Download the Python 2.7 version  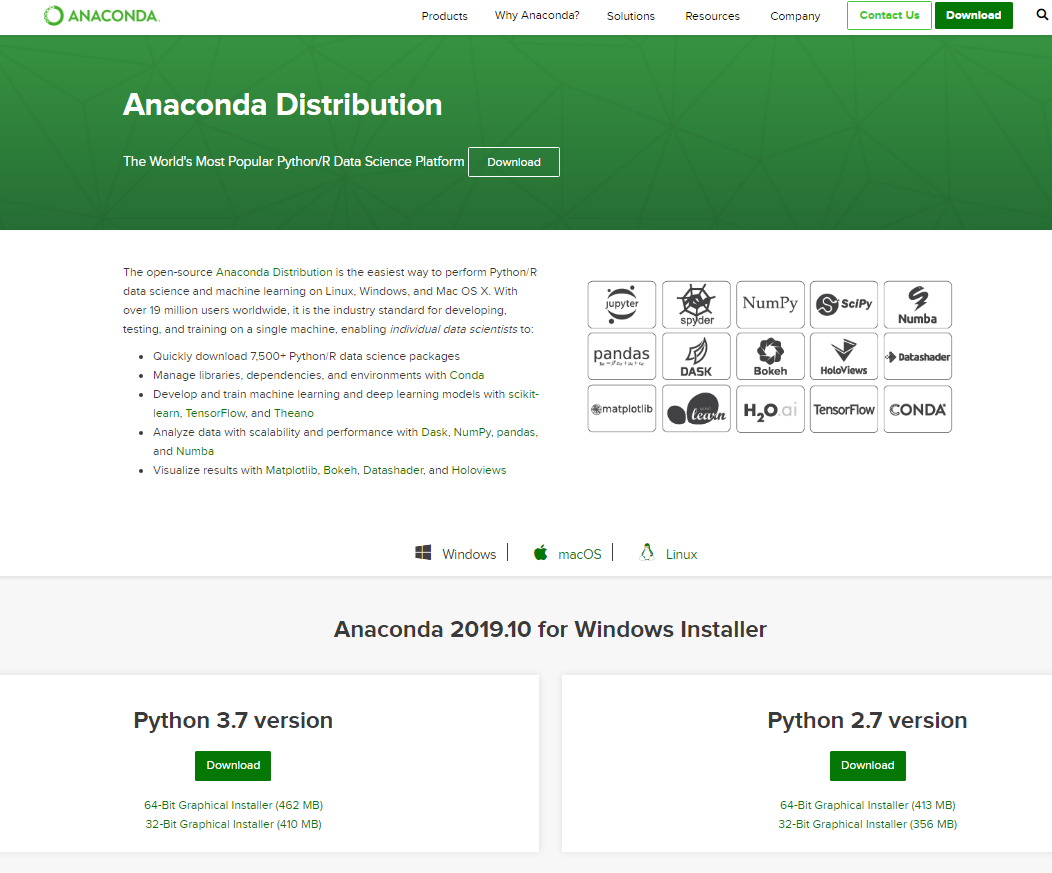pyautogui.click(x=867, y=766)
